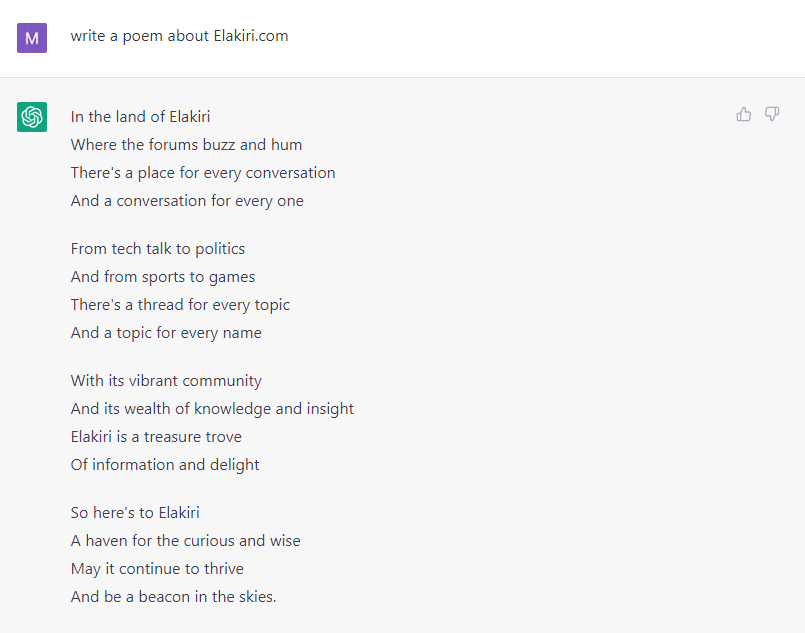Viewport: 805px width, 633px height.
Task: Click the purple M user avatar
Action: click(x=32, y=38)
